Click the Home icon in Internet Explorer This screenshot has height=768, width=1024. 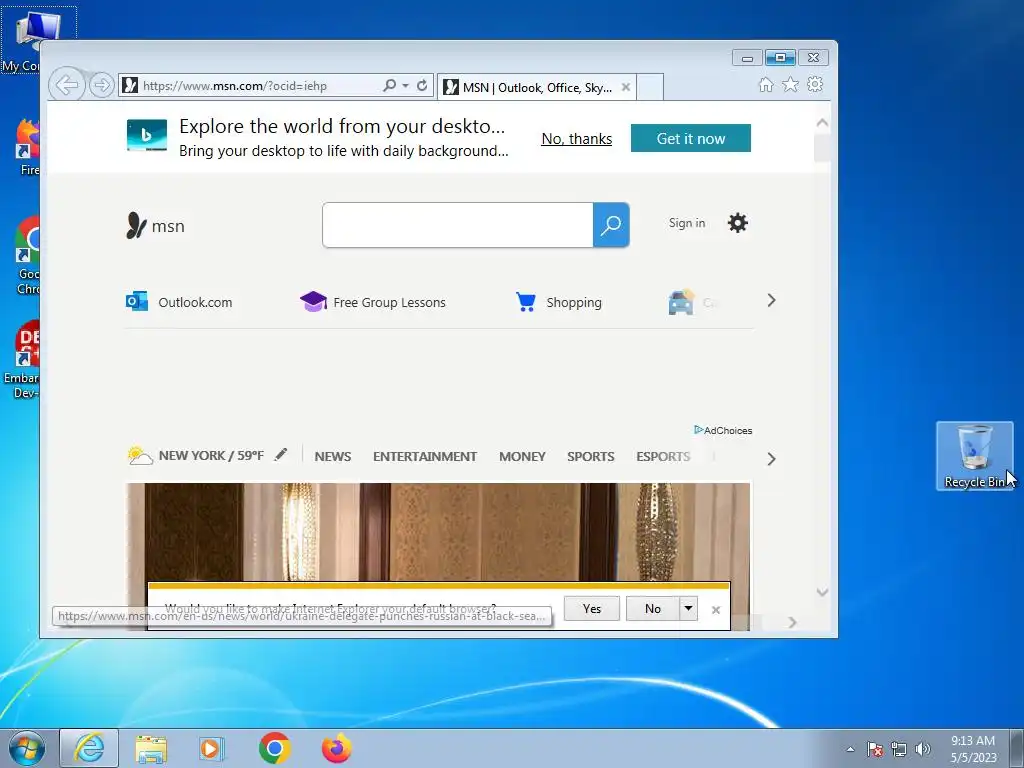coord(765,84)
